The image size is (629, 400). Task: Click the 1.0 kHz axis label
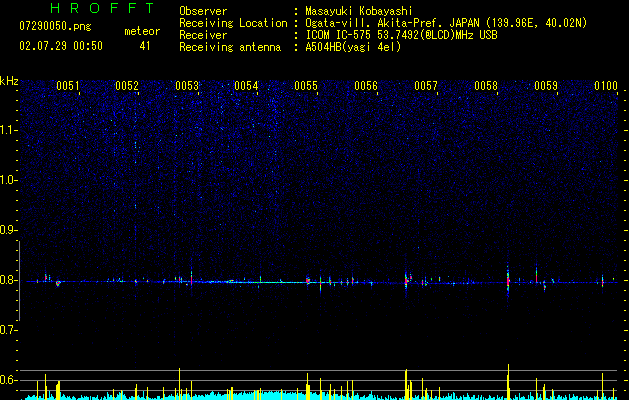click(x=9, y=180)
